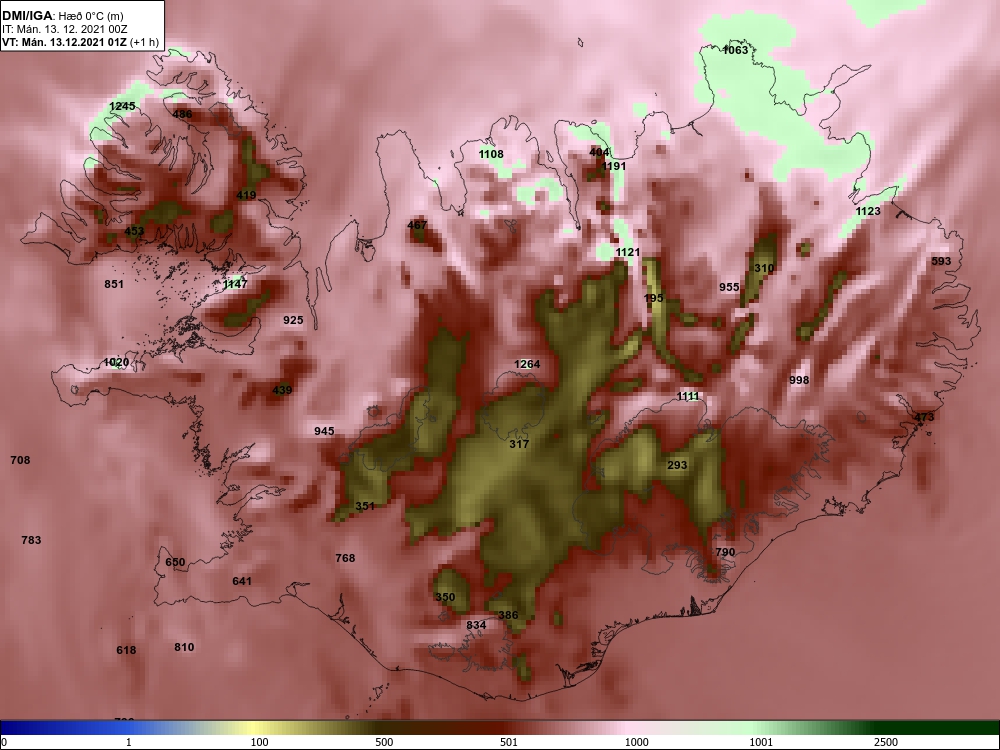Select the 351 value label
1000x750 pixels.
[365, 506]
